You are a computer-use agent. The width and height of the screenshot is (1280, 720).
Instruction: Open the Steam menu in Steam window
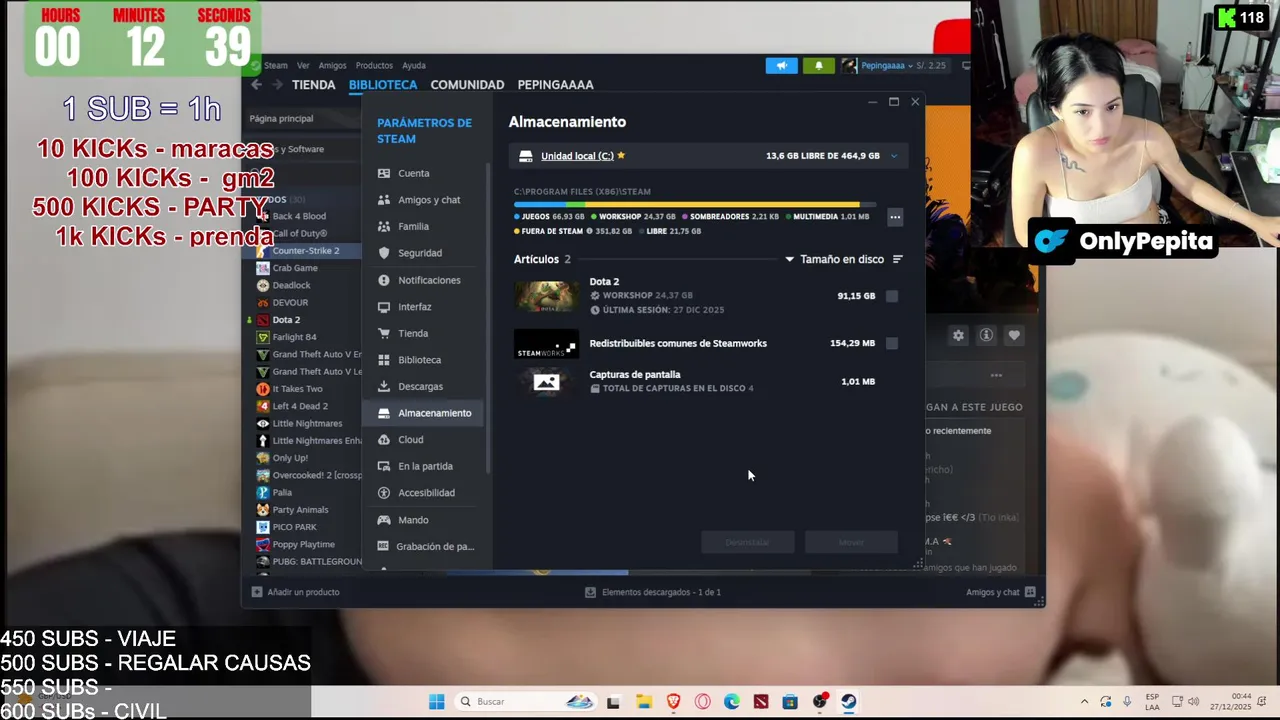[x=275, y=65]
